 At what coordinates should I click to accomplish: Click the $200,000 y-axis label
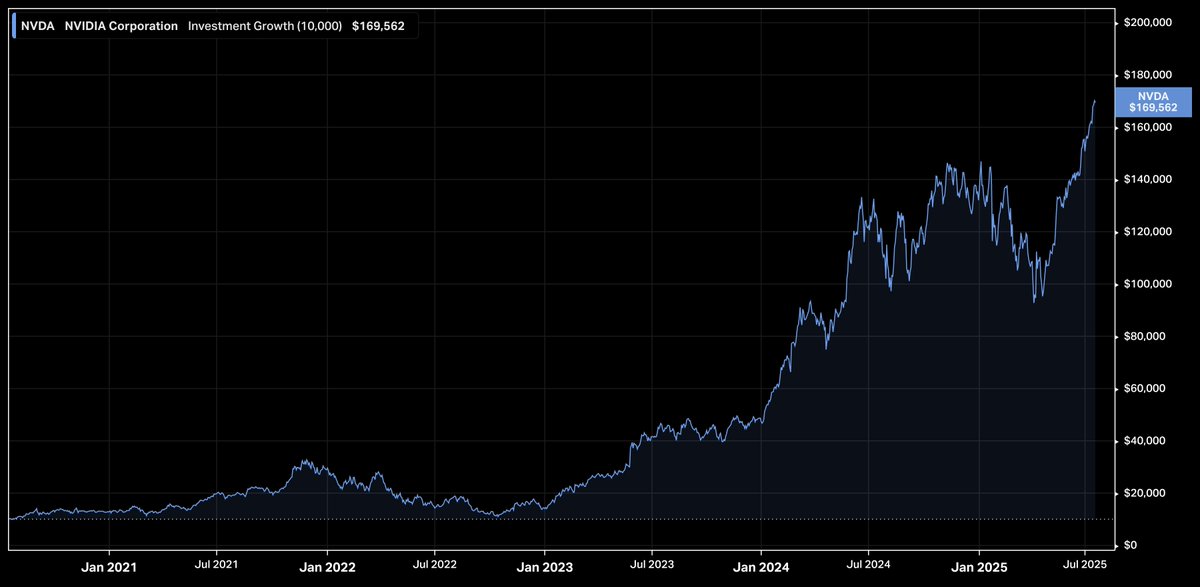[1148, 23]
